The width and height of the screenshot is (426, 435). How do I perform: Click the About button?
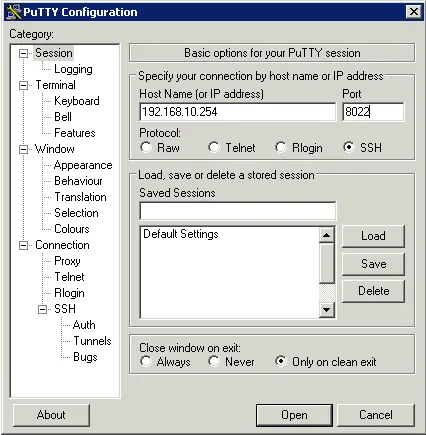pos(51,415)
